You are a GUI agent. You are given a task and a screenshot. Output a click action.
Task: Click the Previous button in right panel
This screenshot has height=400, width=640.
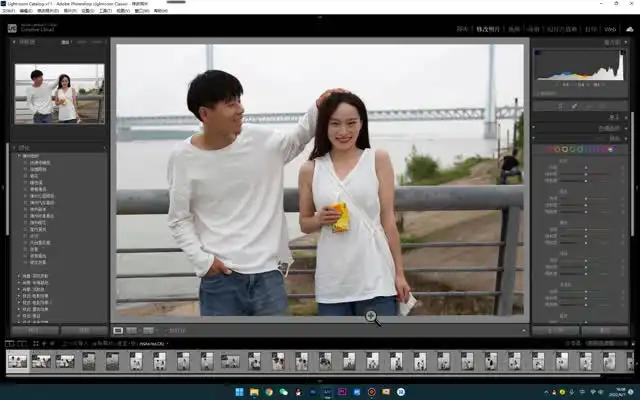(555, 330)
